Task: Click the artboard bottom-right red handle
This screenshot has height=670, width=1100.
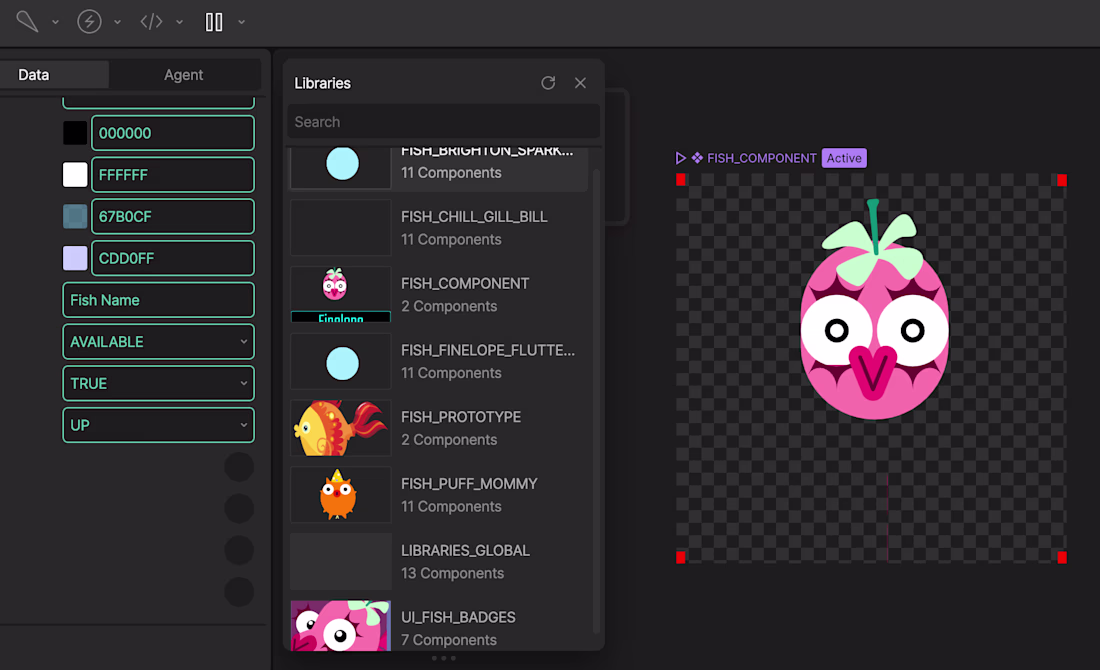Action: (x=1062, y=557)
